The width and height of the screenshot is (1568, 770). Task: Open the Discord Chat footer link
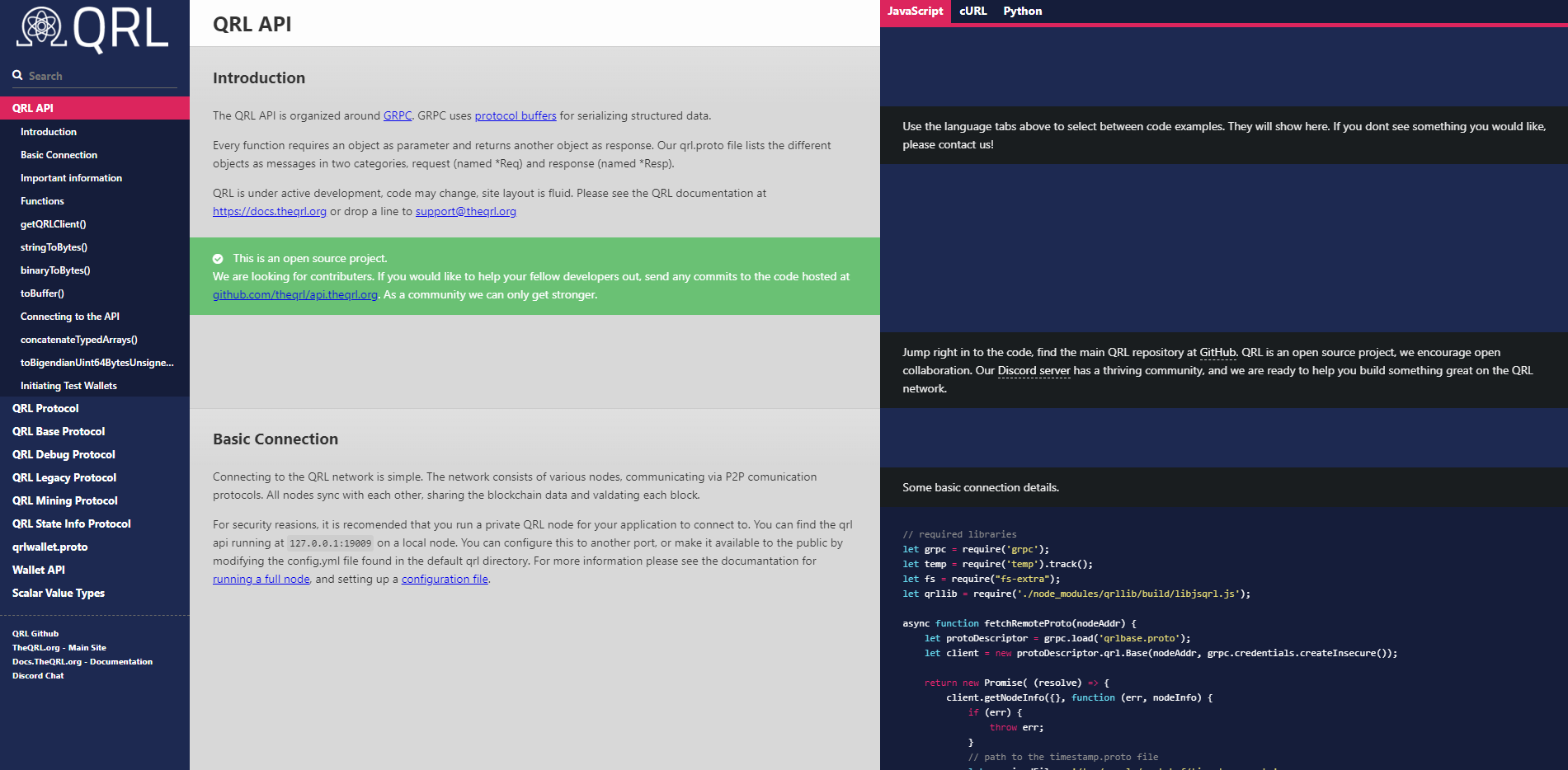pos(38,676)
